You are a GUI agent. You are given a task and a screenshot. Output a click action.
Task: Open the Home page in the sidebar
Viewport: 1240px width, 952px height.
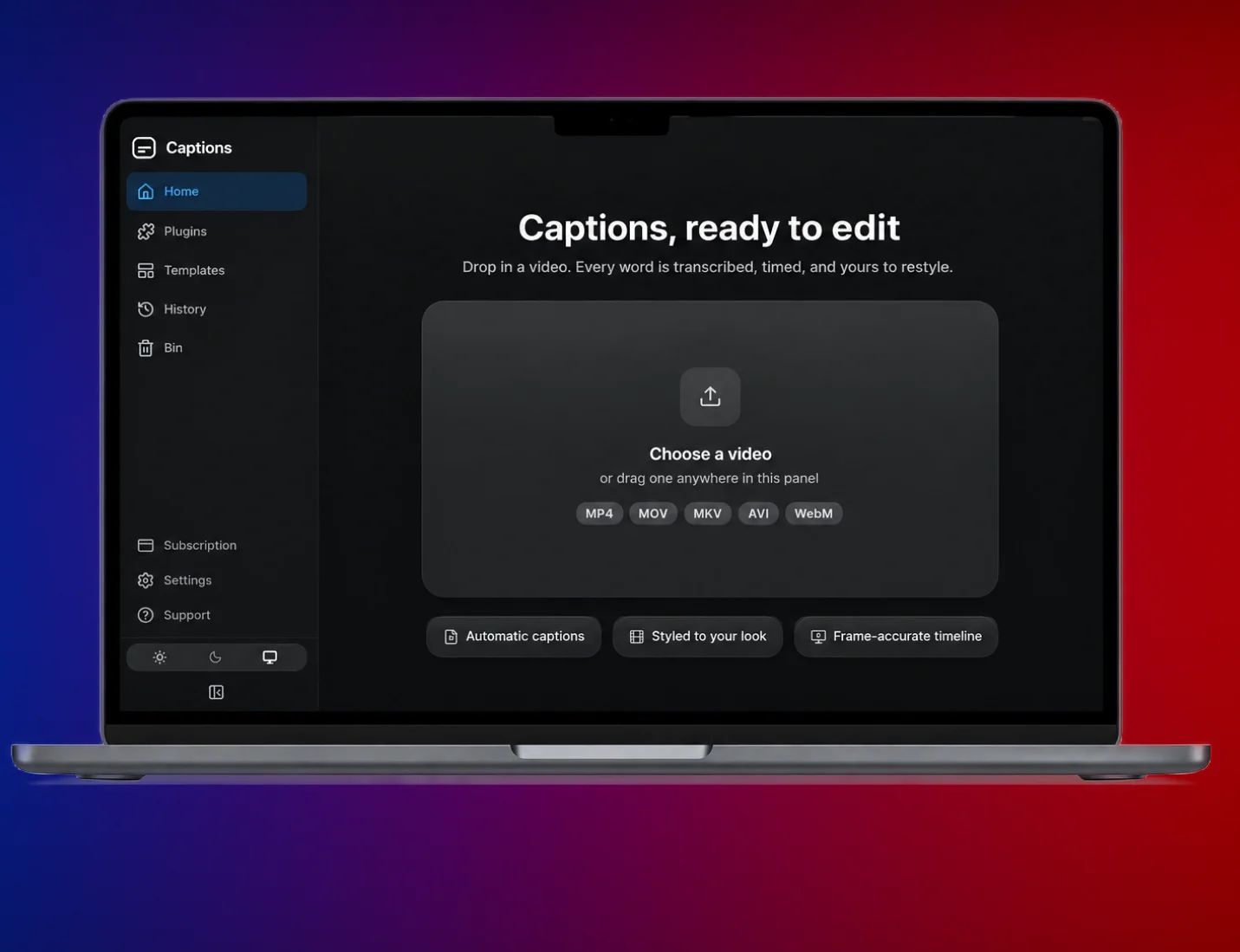pos(217,191)
